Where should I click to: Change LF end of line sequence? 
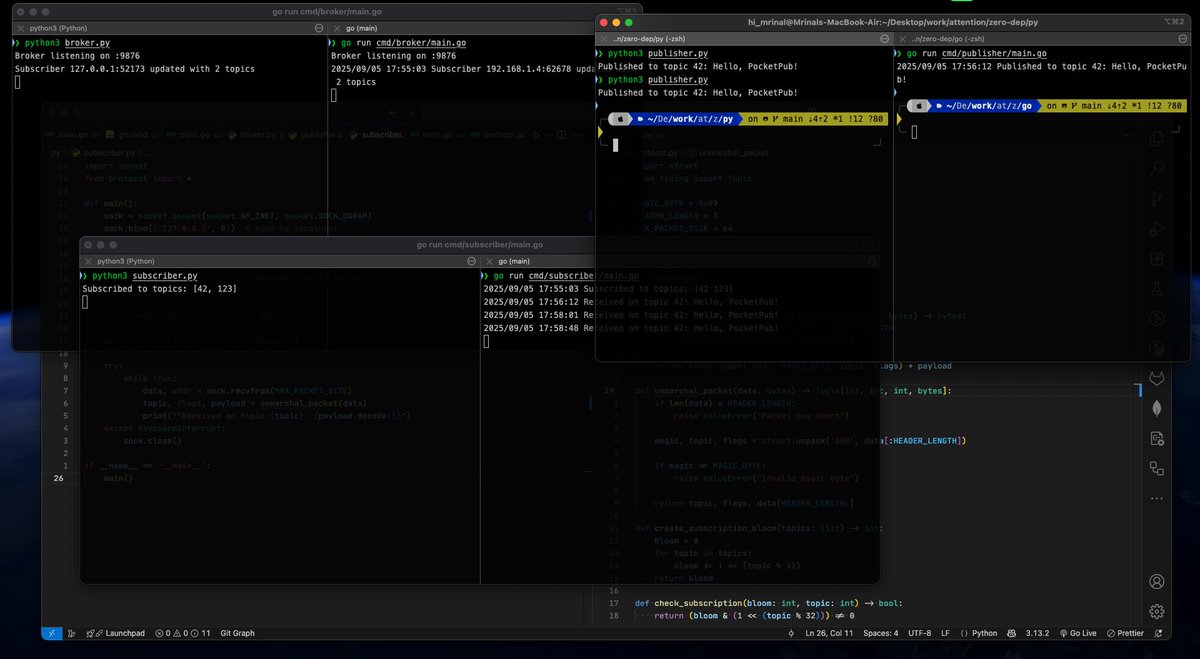tap(945, 633)
